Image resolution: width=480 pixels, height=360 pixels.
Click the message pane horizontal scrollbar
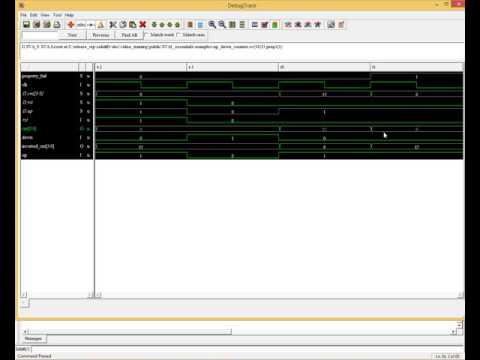point(239,332)
